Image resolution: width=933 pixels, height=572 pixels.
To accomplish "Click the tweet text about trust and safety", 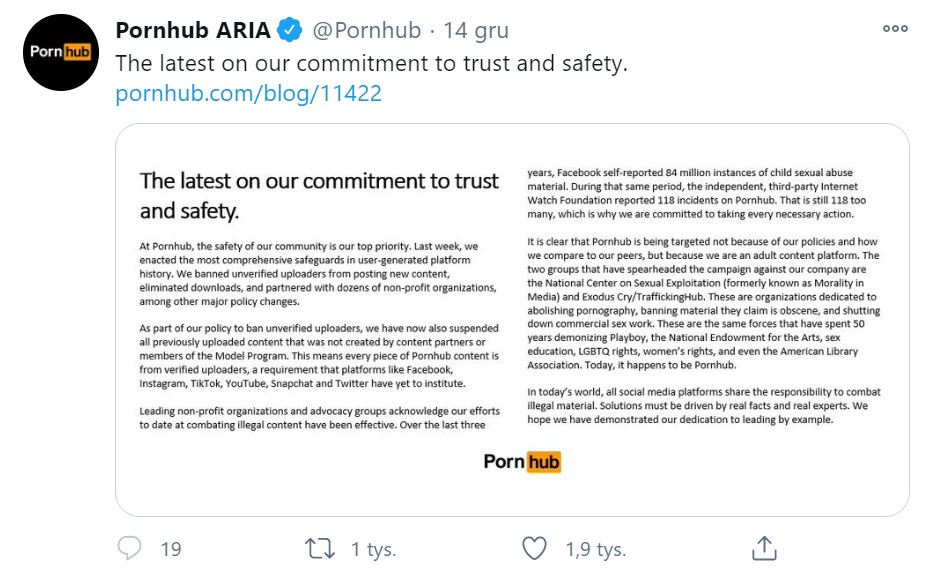I will tap(371, 63).
